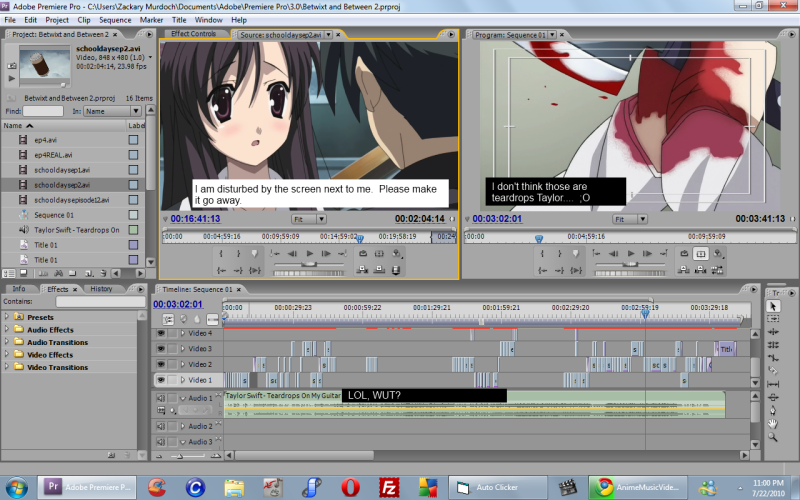Click Source monitor shuttle slider

point(309,264)
